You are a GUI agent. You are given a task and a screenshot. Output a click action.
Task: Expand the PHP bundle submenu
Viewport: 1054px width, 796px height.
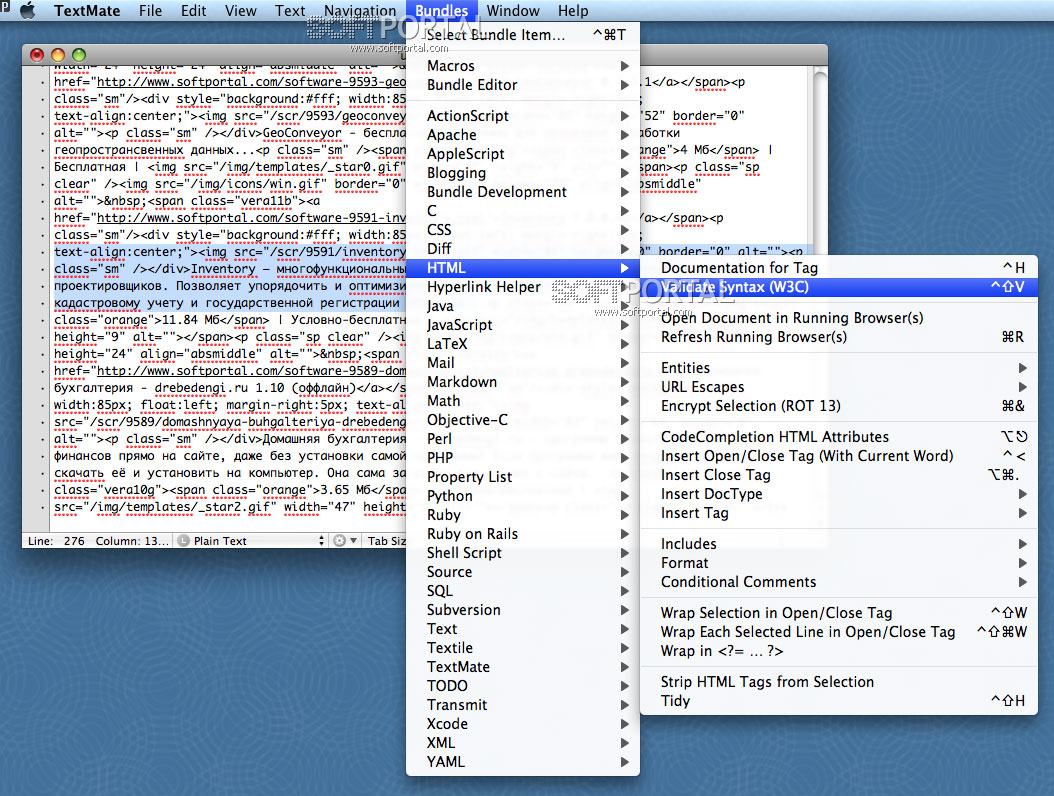tap(523, 458)
